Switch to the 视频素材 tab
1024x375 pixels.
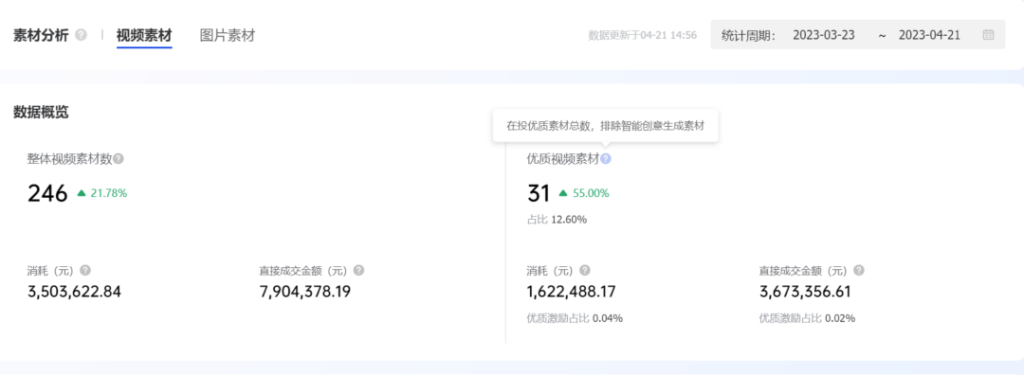click(144, 35)
